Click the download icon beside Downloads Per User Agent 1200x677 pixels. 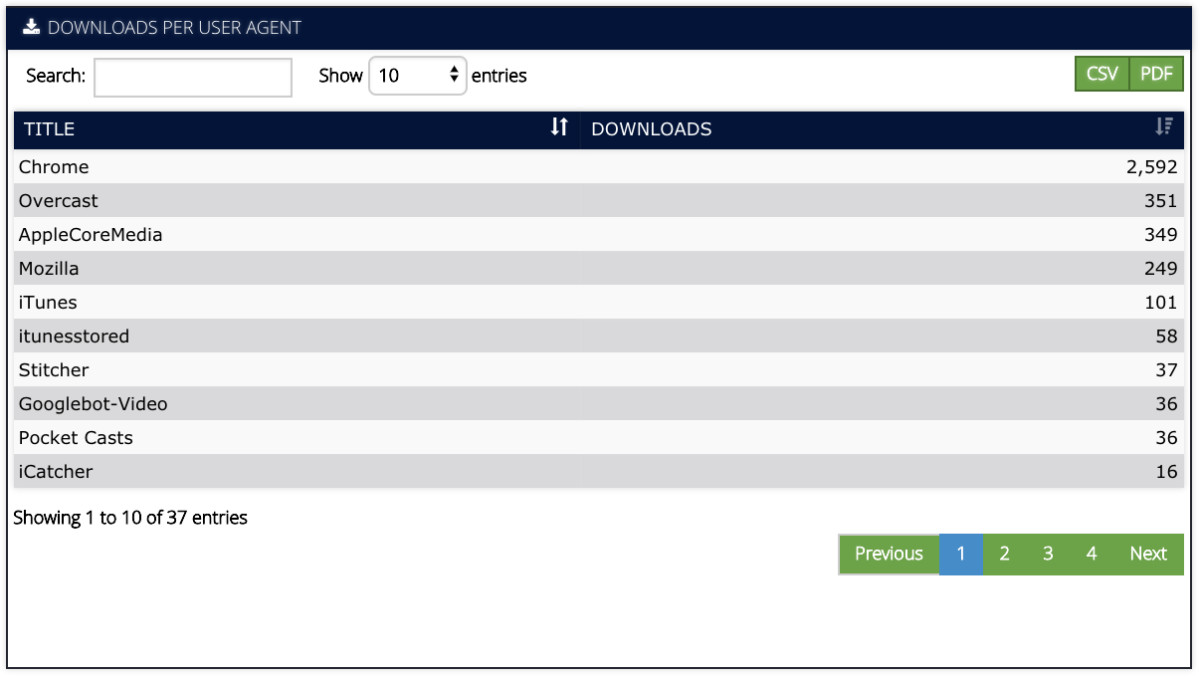(x=31, y=27)
